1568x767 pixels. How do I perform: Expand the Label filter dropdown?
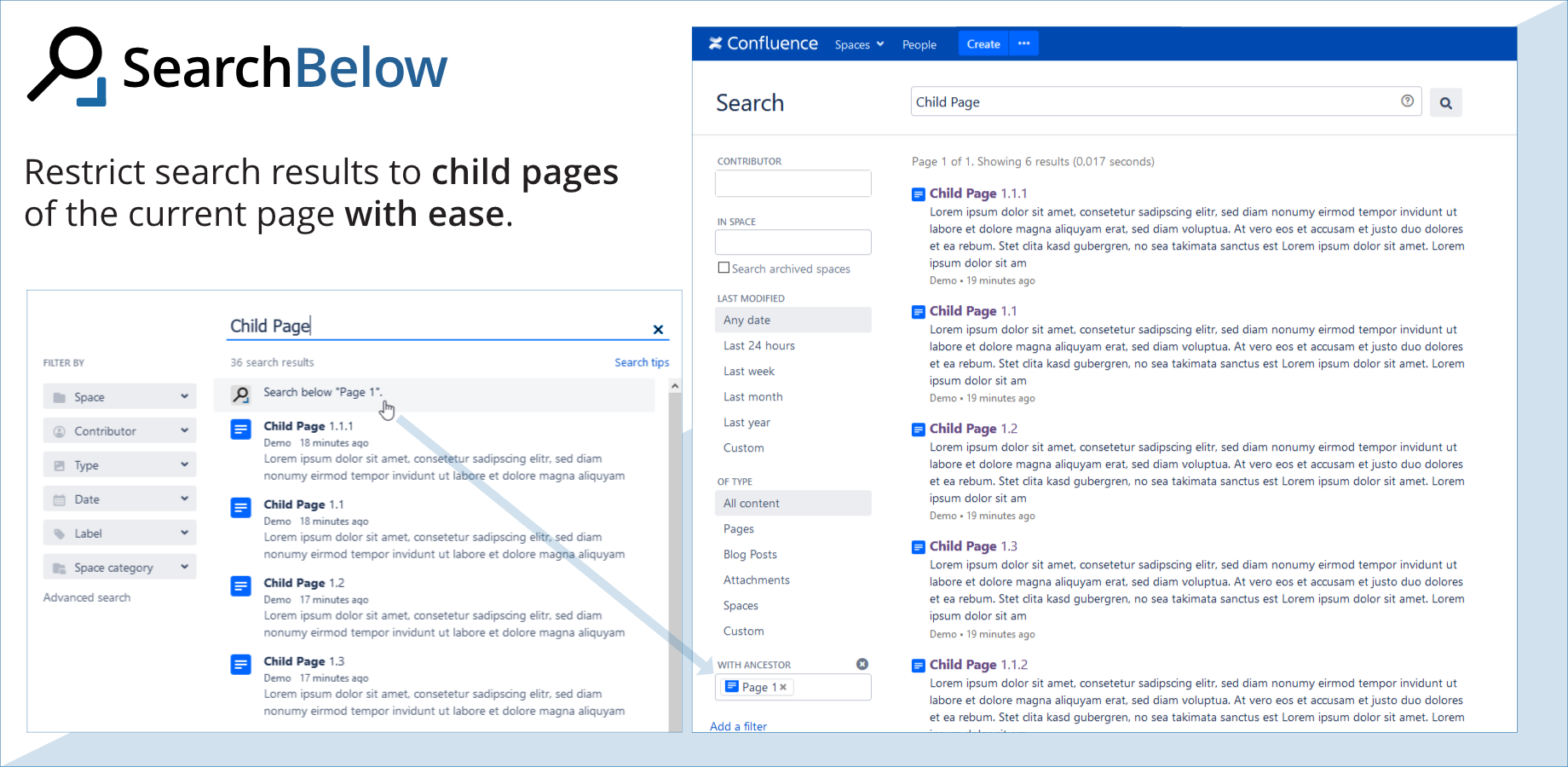pos(119,533)
